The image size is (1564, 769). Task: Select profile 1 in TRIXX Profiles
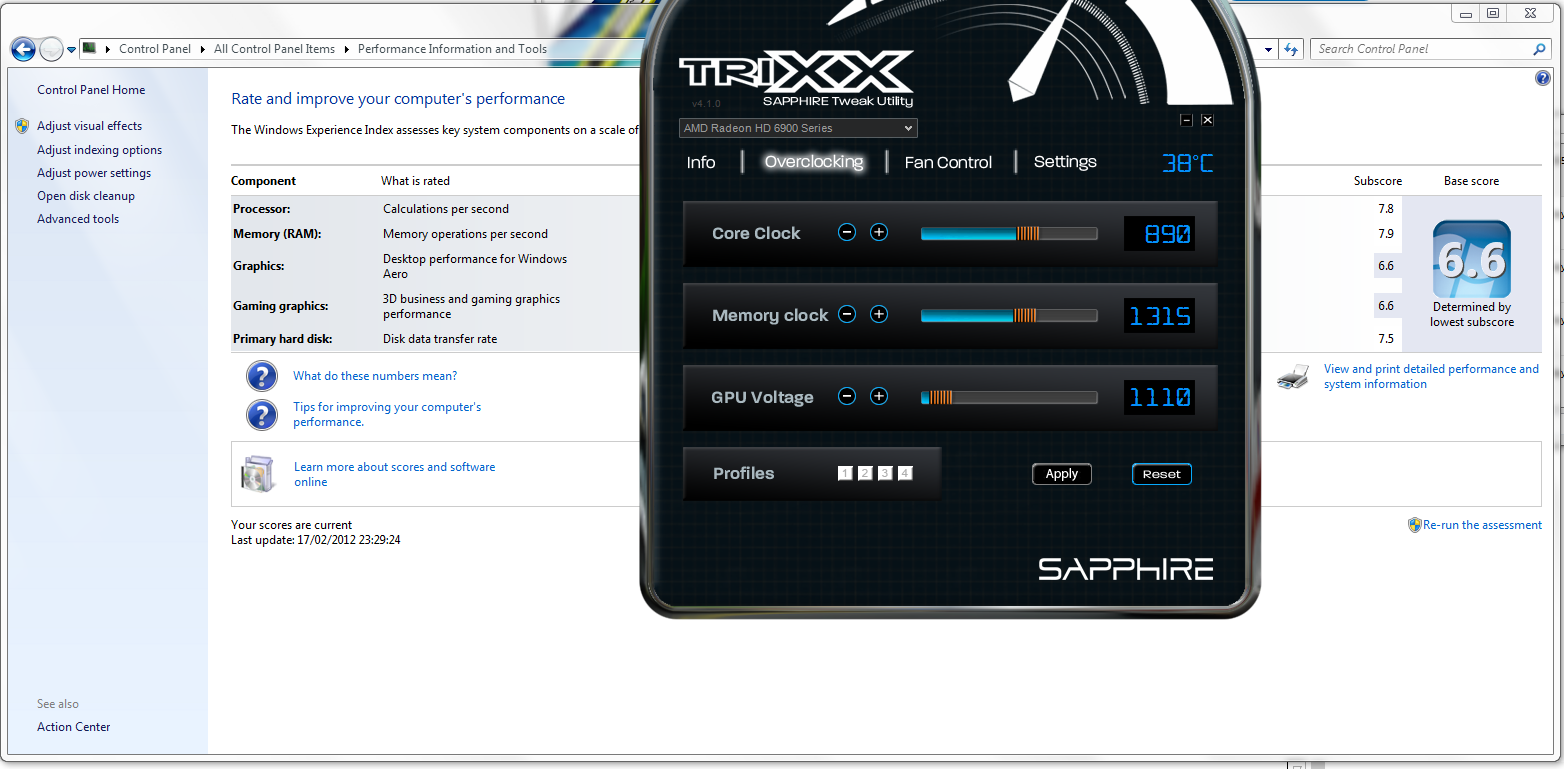point(845,474)
